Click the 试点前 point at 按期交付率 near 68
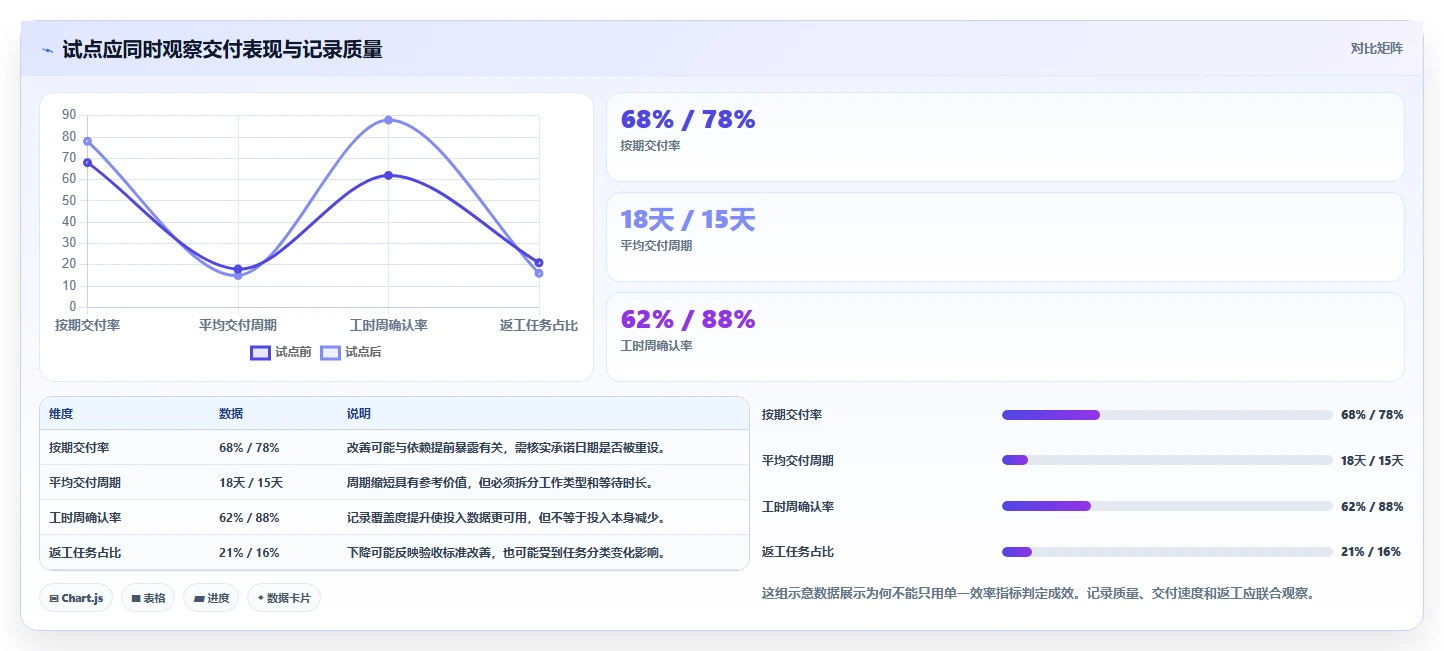This screenshot has width=1444, height=651. pos(87,163)
